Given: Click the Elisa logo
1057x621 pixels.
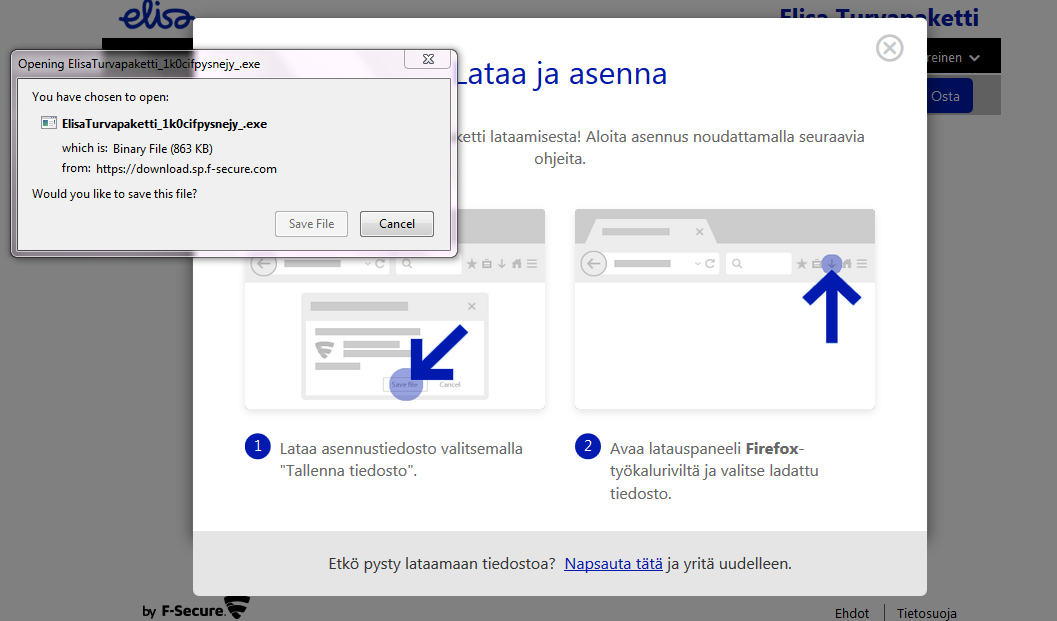Looking at the screenshot, I should coord(156,16).
